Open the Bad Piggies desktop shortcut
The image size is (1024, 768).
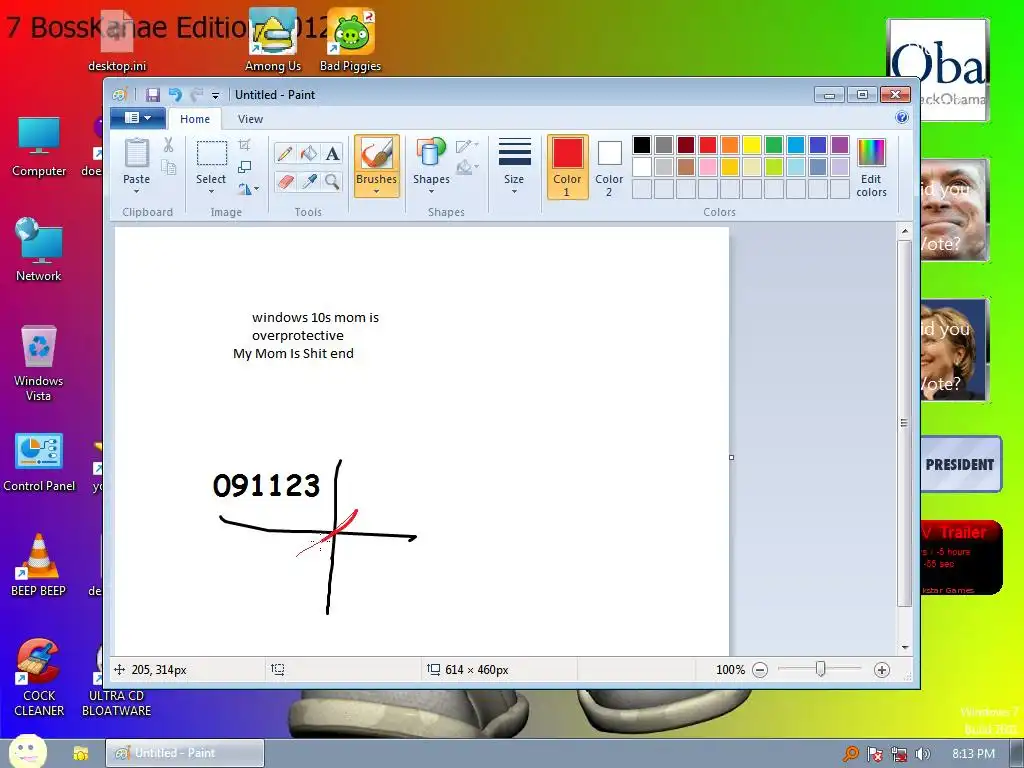click(x=351, y=39)
